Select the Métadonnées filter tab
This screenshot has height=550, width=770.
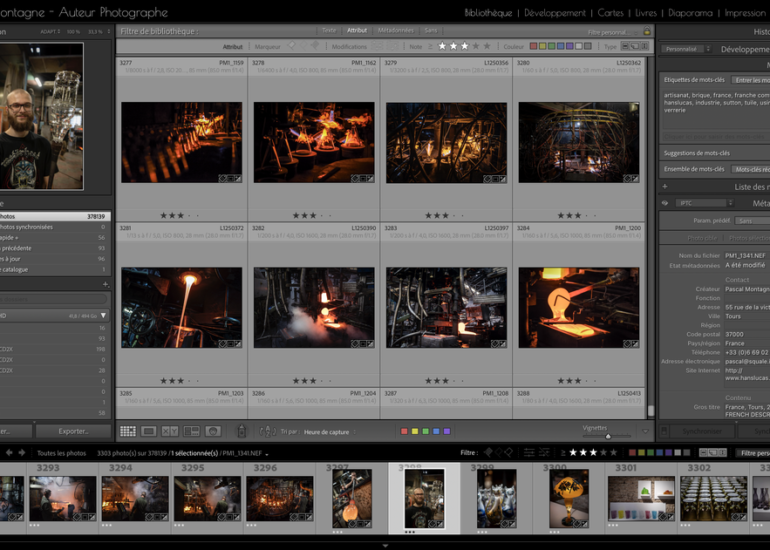[395, 30]
